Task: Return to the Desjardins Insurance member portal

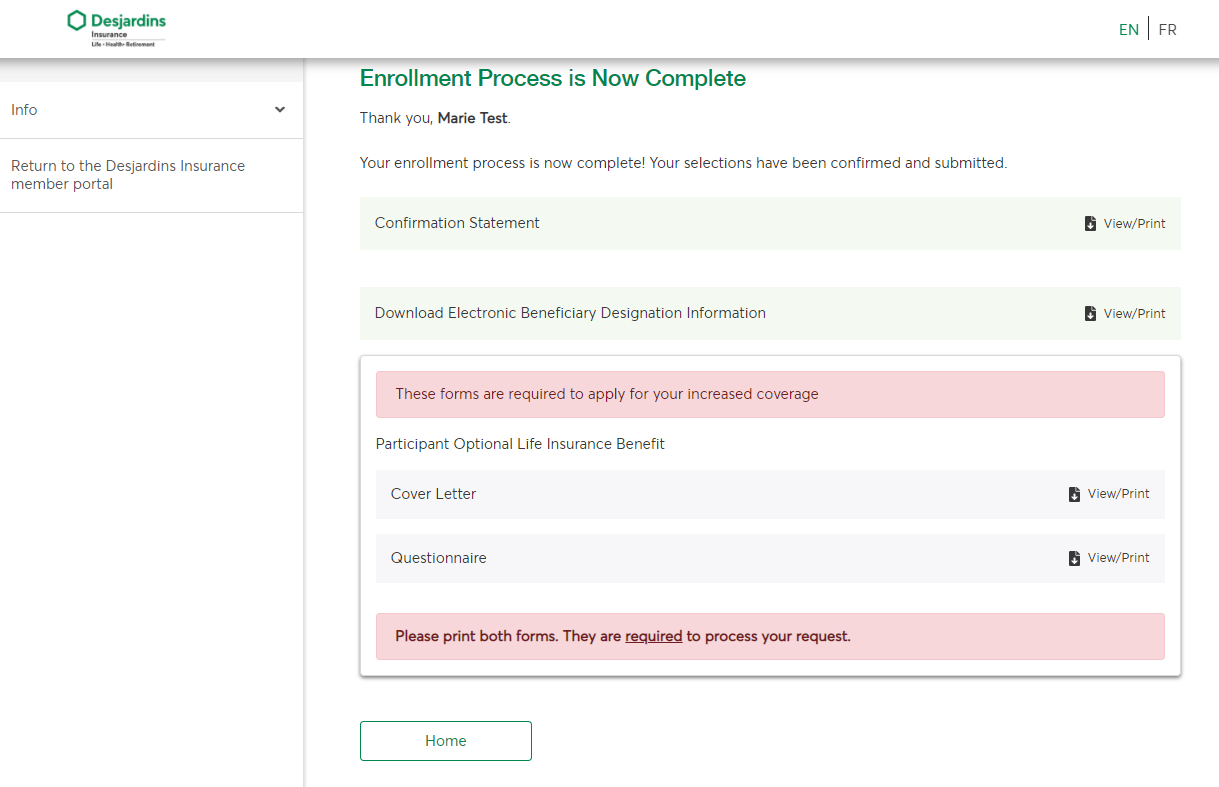Action: [x=128, y=175]
